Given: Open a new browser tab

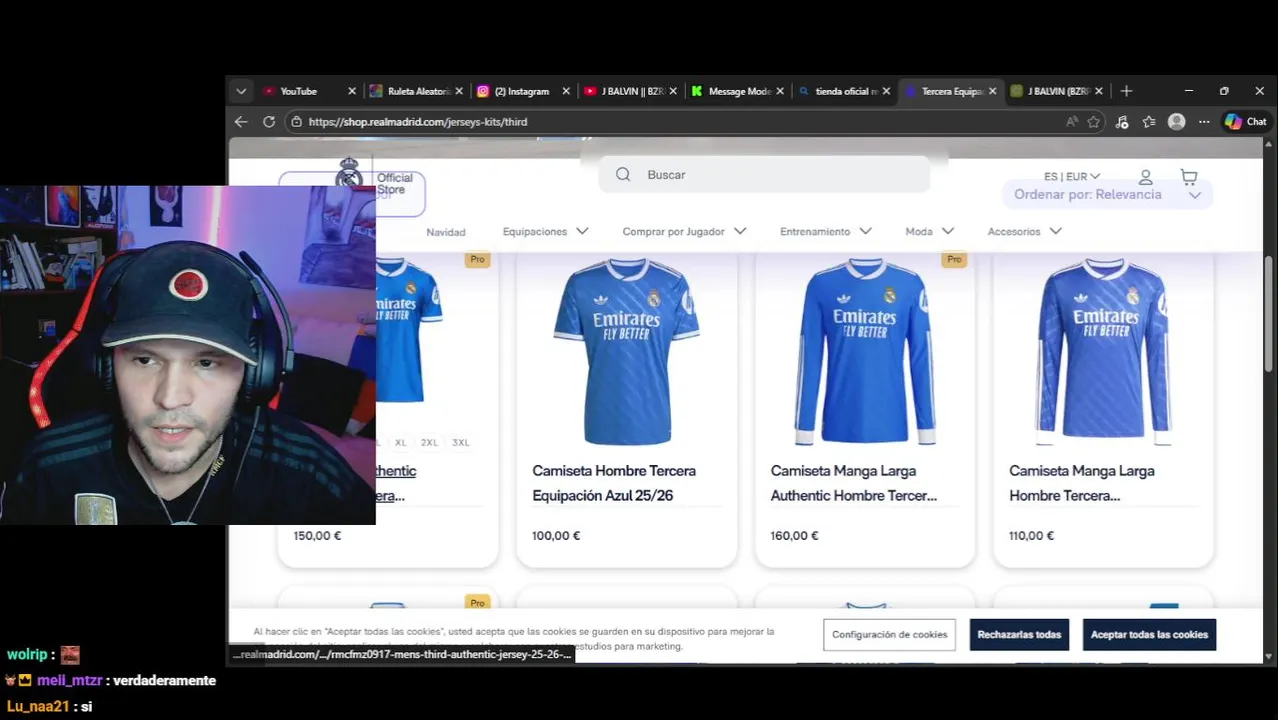Looking at the screenshot, I should pyautogui.click(x=1126, y=91).
